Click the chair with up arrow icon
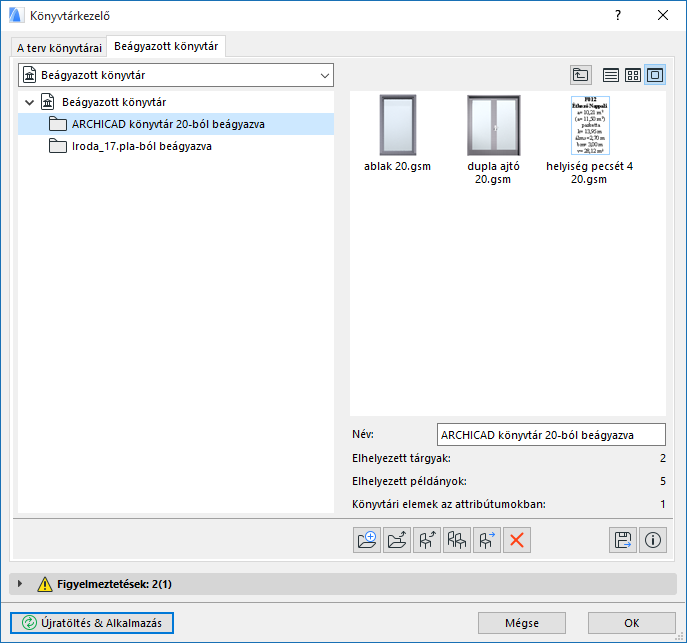Viewport: 687px width, 643px height. point(427,540)
